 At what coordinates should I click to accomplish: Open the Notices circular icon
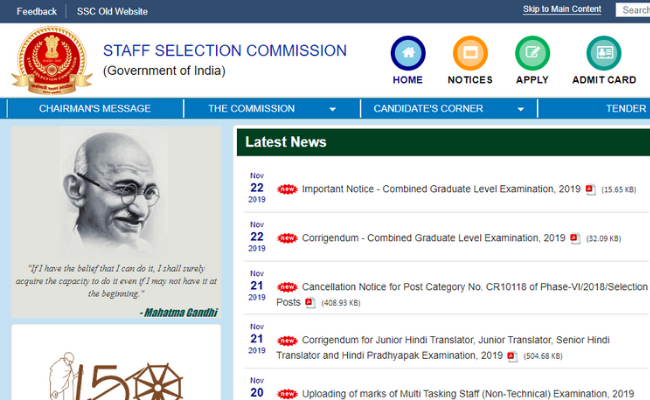point(470,53)
